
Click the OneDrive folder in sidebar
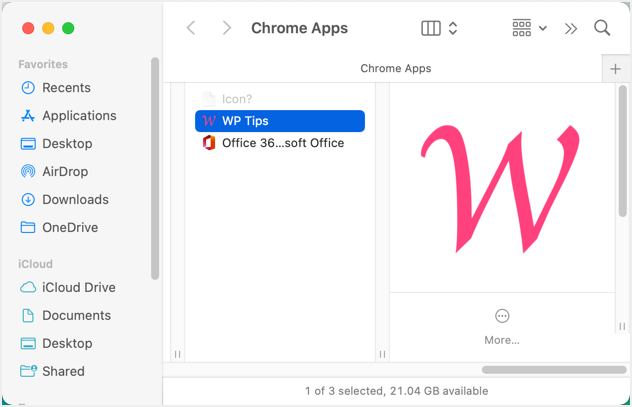tap(70, 227)
